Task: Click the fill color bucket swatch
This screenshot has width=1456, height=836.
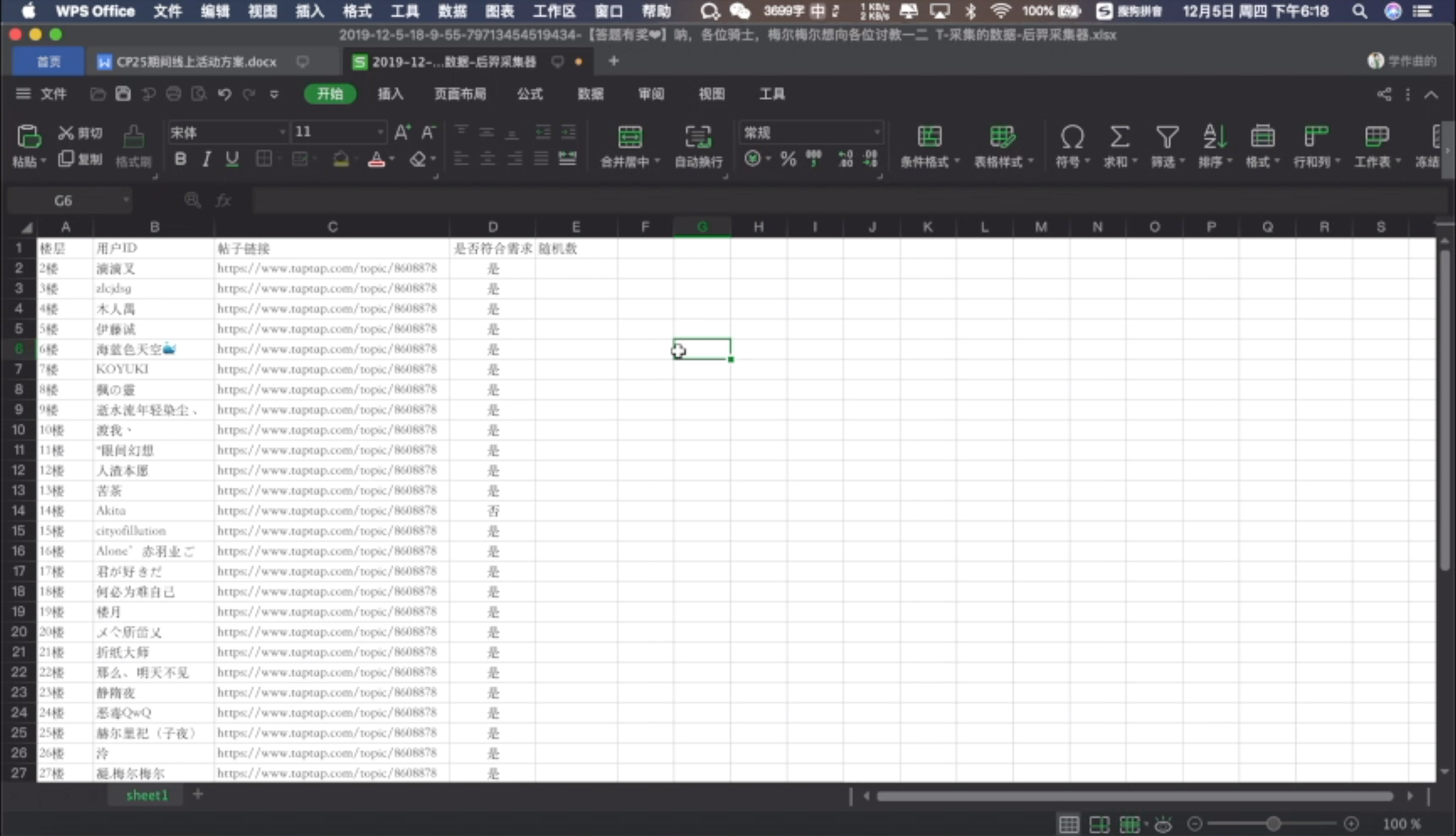Action: click(341, 159)
